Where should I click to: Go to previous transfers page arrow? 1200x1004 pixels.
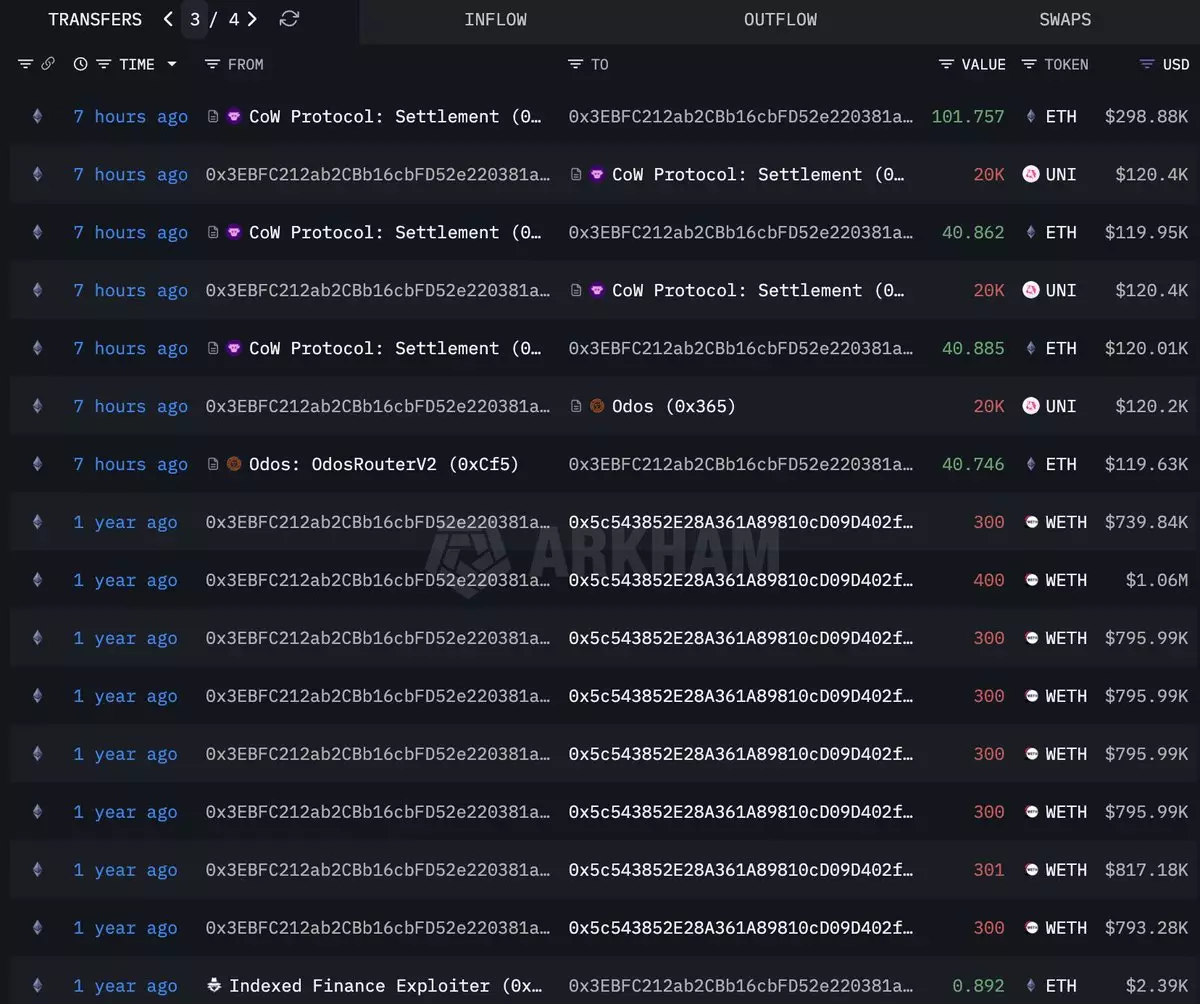168,19
